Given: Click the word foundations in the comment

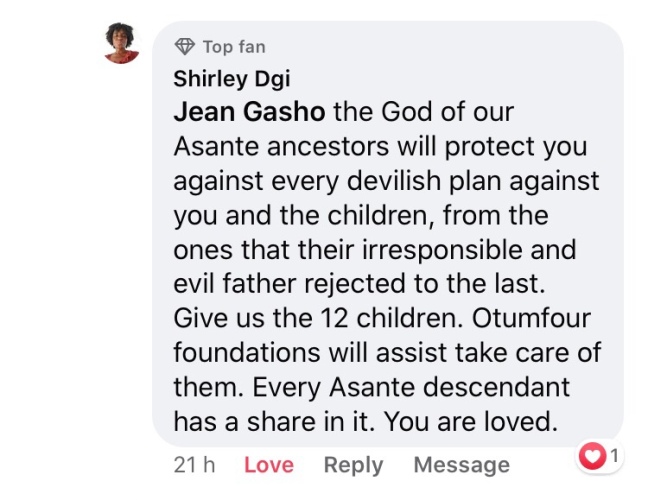Looking at the screenshot, I should (x=247, y=353).
